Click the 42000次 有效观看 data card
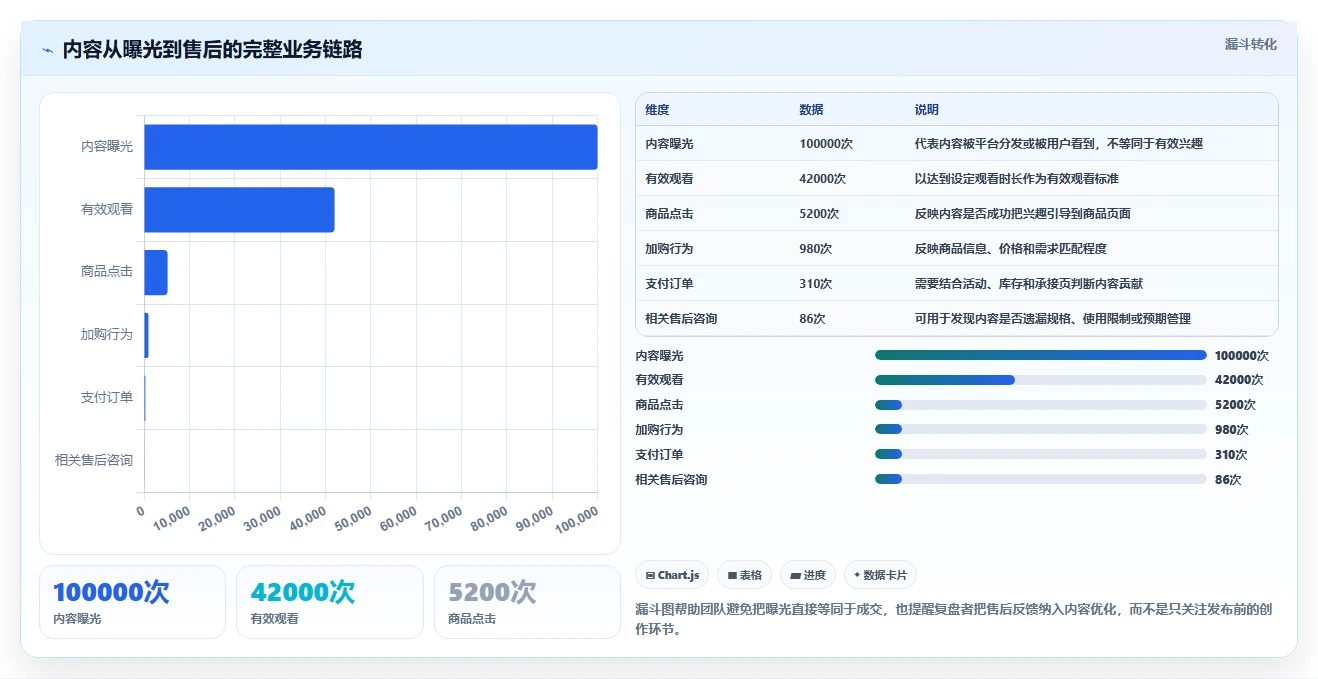This screenshot has width=1318, height=679. 330,602
